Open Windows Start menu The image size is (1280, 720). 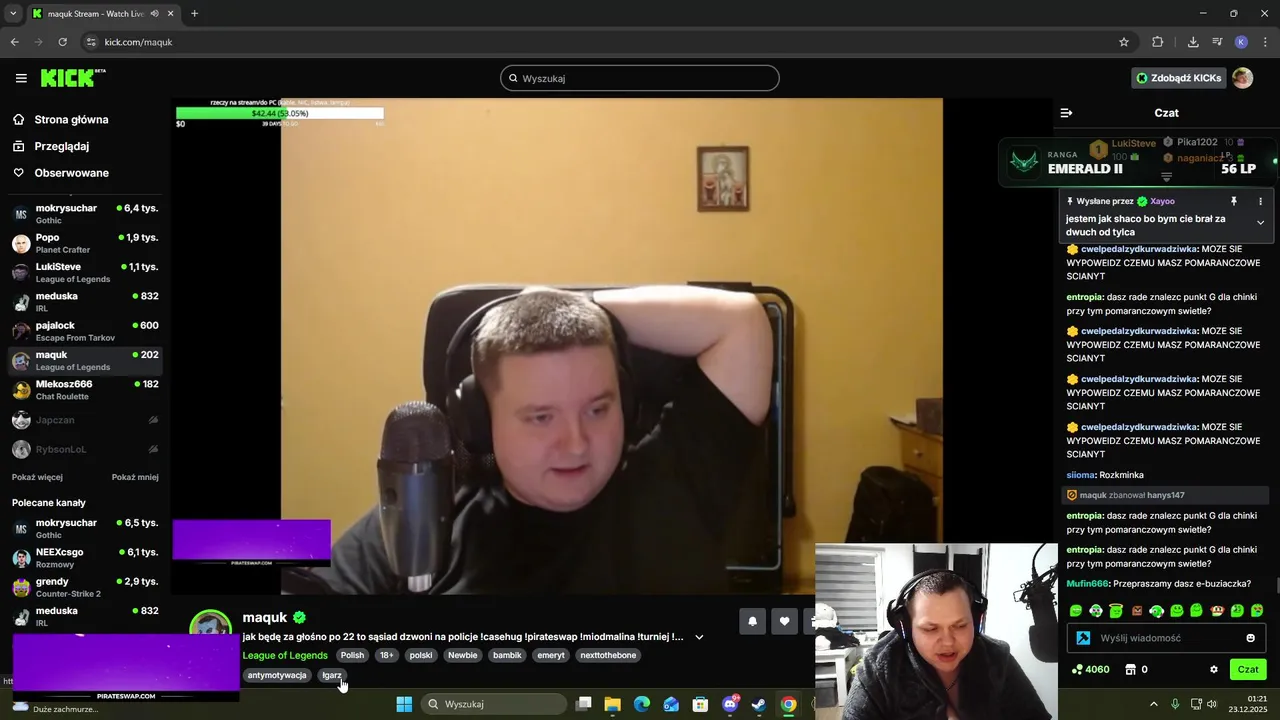404,704
